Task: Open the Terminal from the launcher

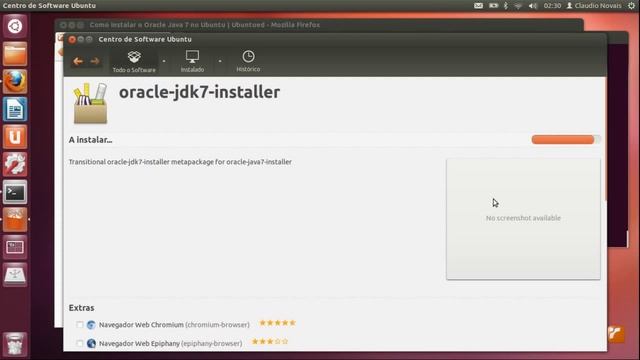Action: coord(15,192)
